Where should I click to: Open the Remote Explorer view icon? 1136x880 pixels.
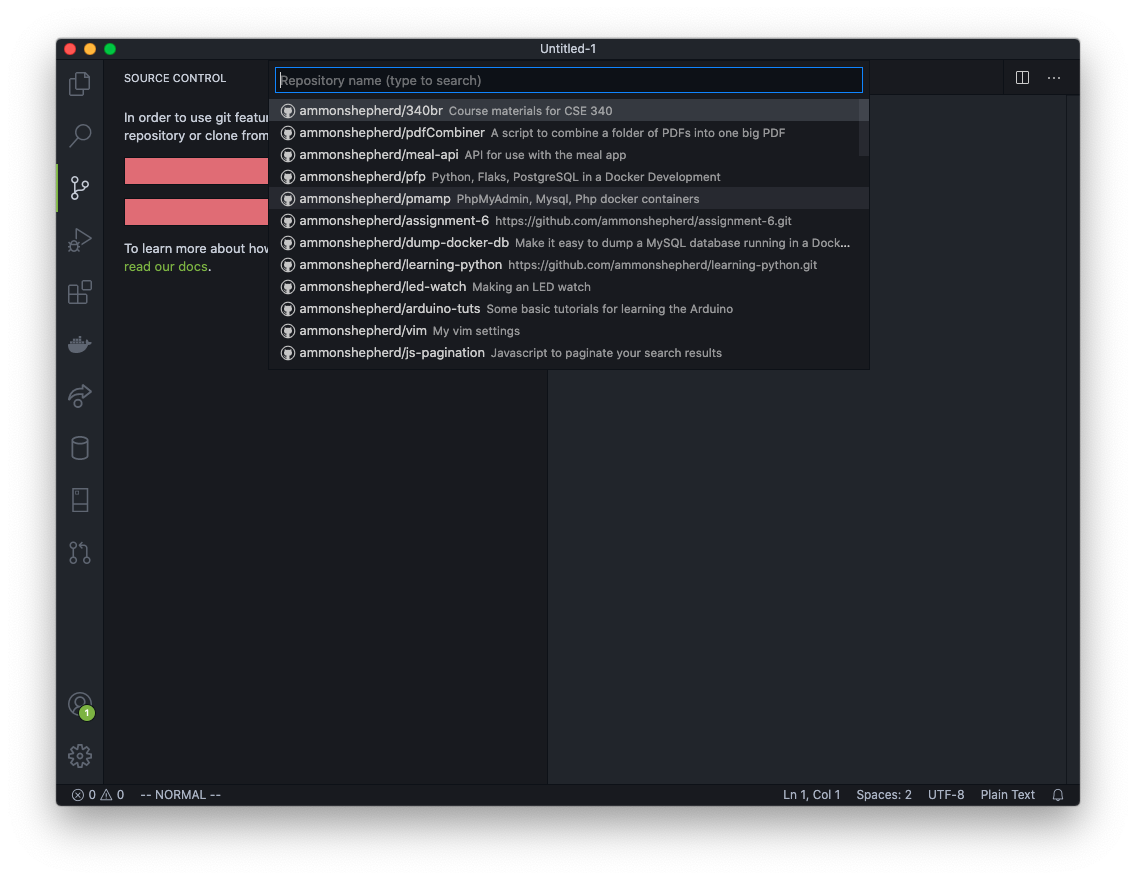(80, 500)
